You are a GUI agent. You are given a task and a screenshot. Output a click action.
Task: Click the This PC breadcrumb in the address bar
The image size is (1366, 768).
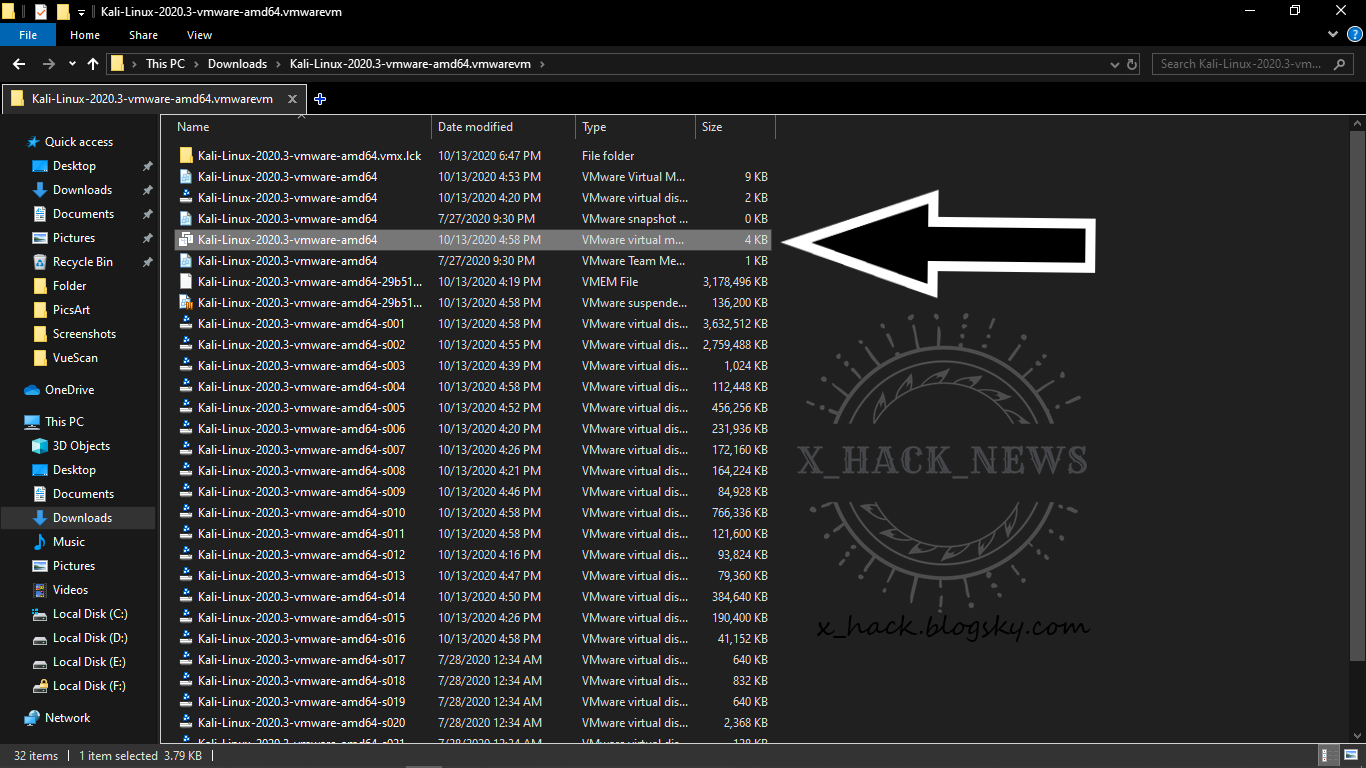165,64
